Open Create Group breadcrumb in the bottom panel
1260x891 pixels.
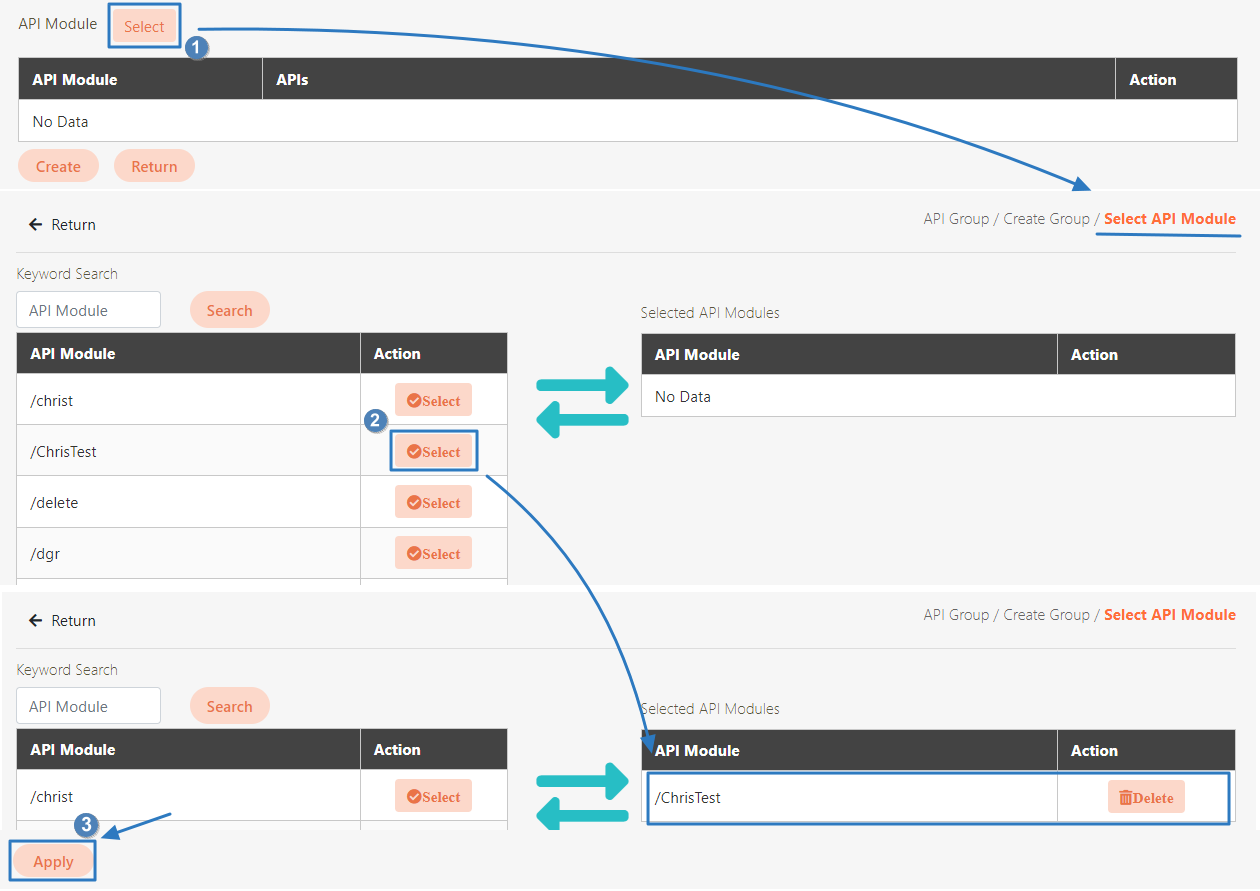[x=1046, y=615]
